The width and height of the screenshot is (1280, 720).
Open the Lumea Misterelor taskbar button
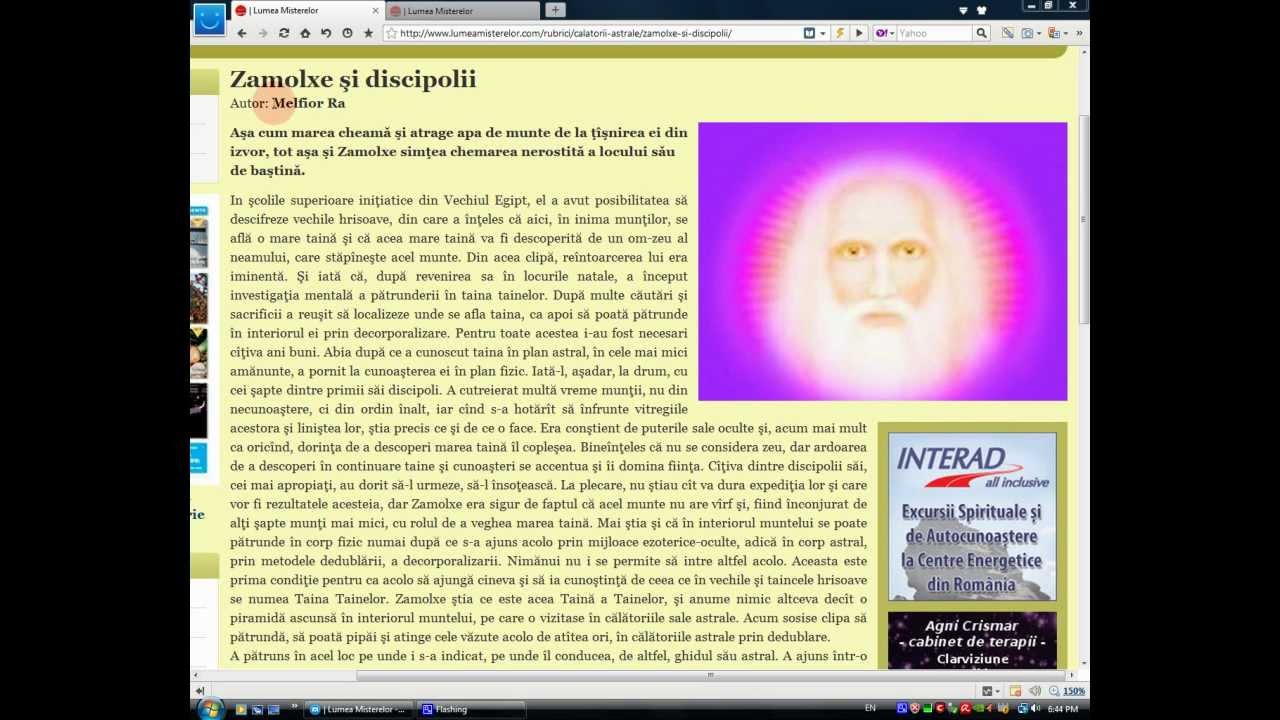point(358,709)
